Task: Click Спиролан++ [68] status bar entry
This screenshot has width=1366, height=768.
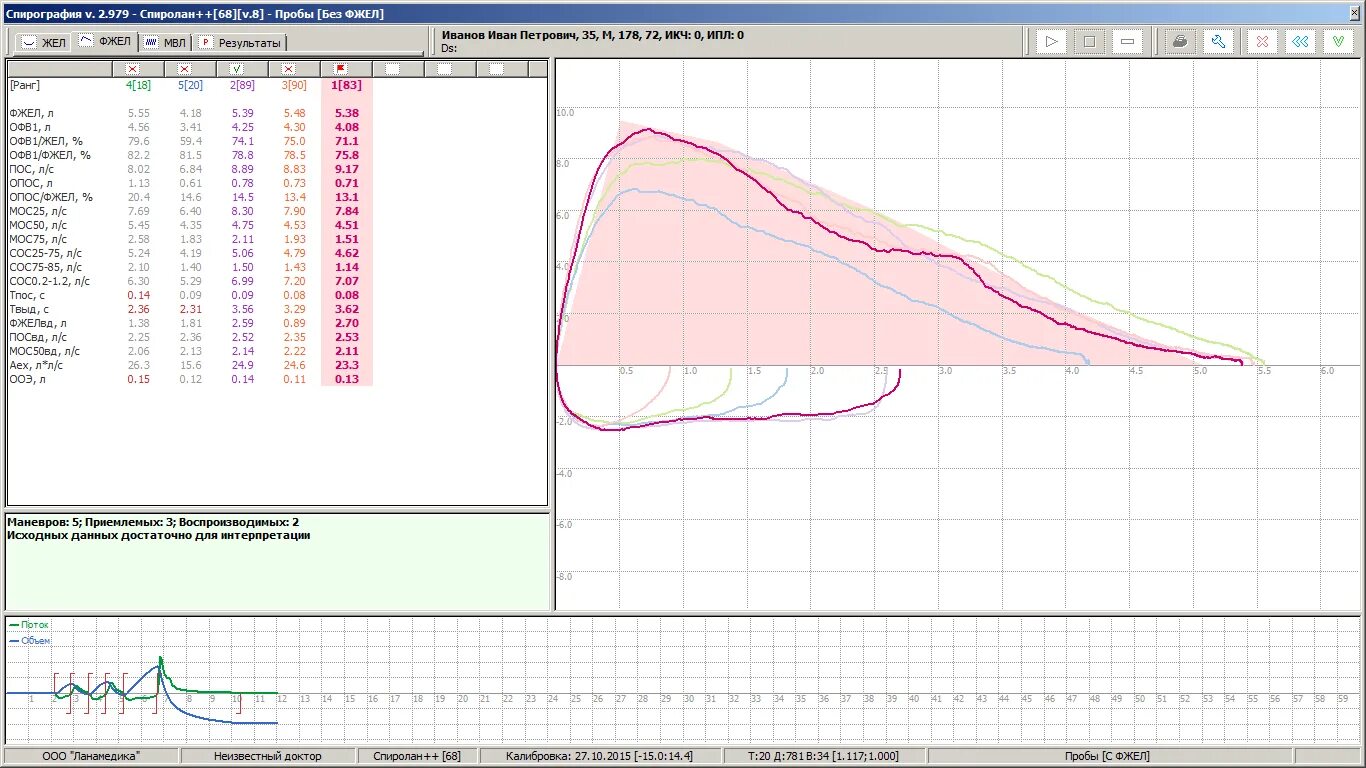Action: 417,756
